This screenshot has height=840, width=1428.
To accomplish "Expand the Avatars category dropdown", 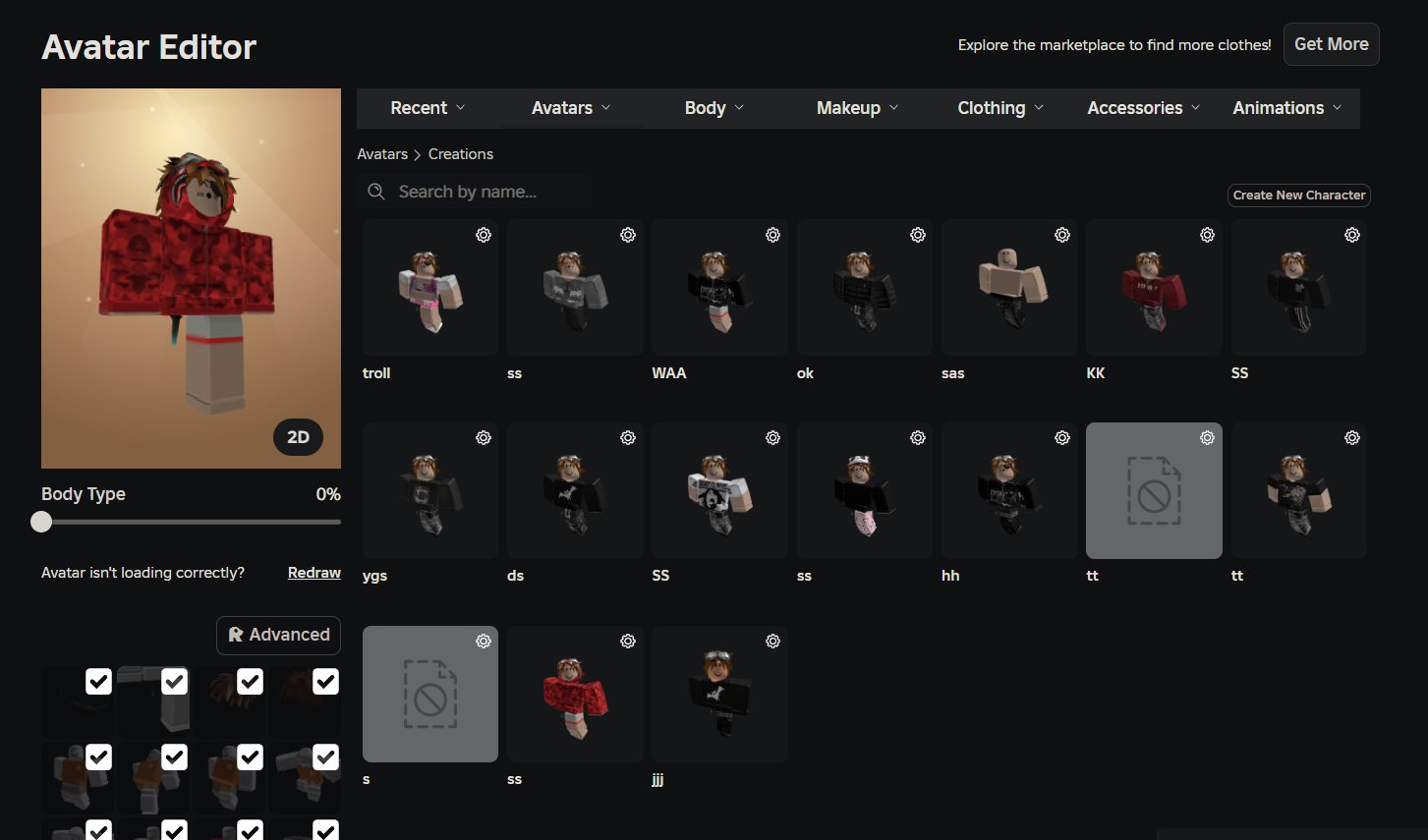I will (571, 108).
